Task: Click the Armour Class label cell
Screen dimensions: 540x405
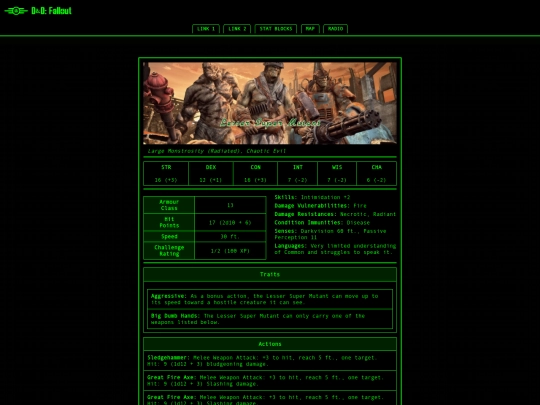Action: click(169, 205)
